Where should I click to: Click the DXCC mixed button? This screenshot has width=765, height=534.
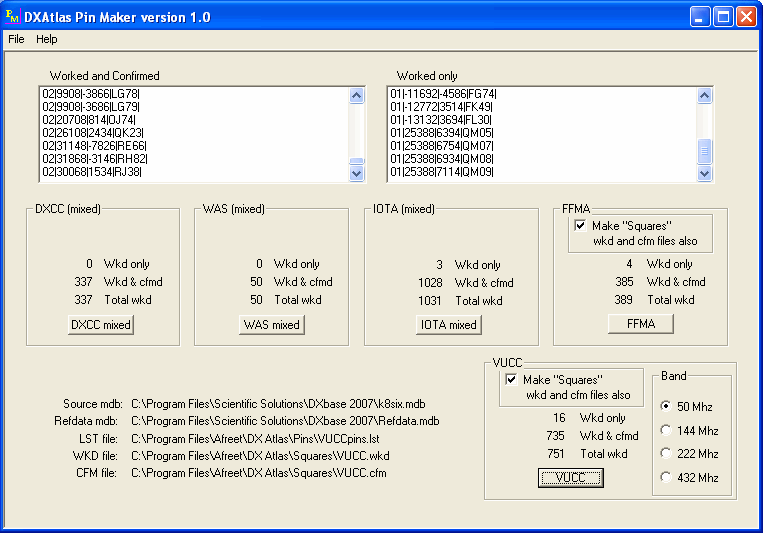pyautogui.click(x=100, y=325)
